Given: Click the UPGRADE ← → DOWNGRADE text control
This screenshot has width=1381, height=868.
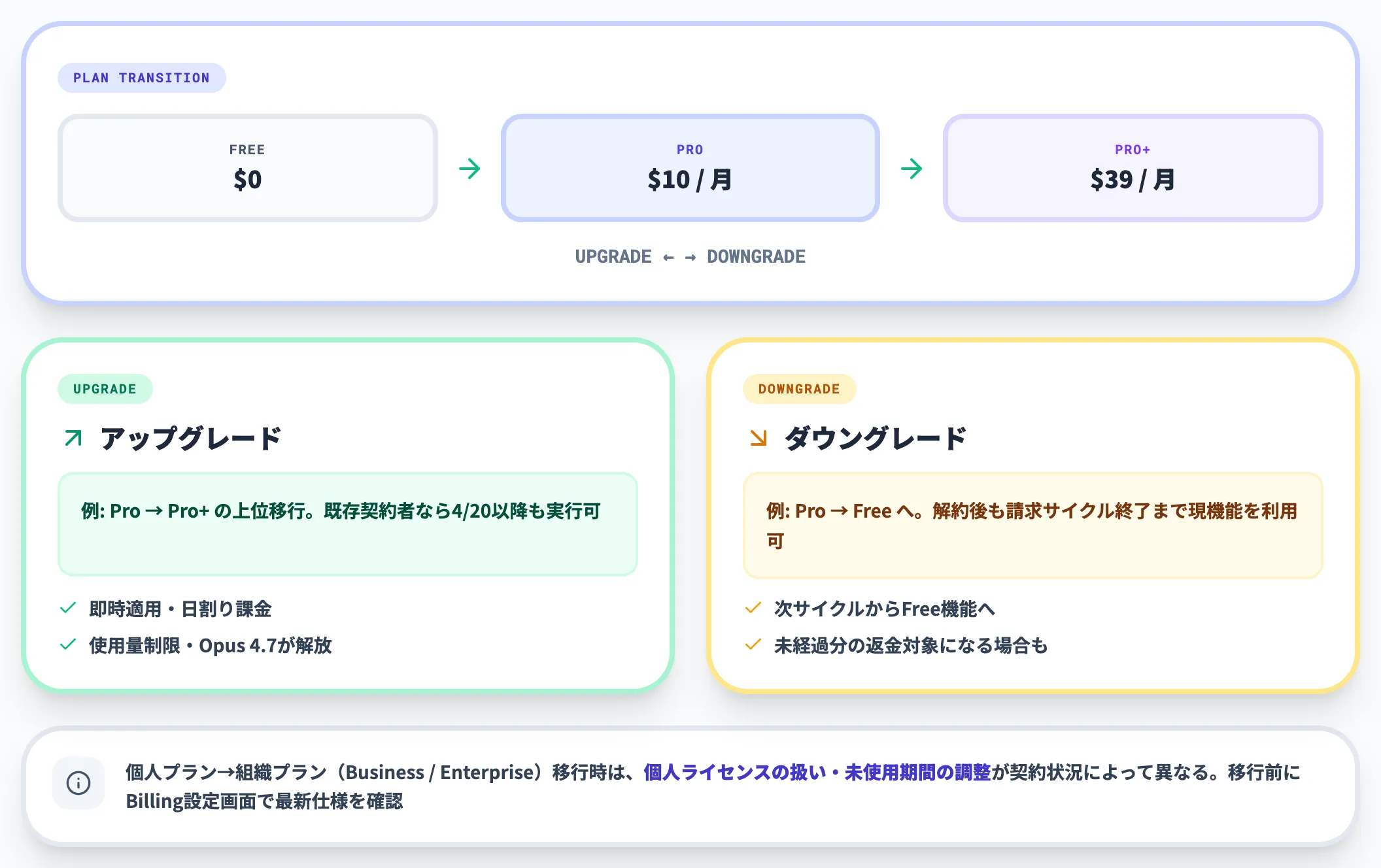Looking at the screenshot, I should pyautogui.click(x=690, y=256).
